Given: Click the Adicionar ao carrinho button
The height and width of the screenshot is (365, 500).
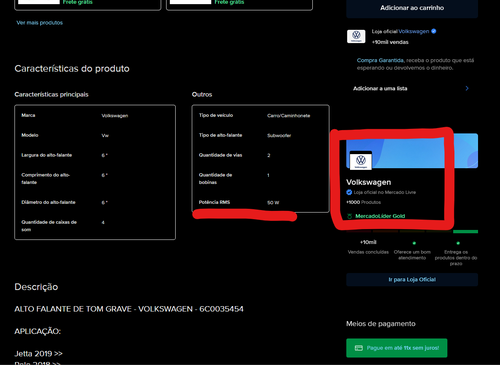Looking at the screenshot, I should (x=412, y=8).
